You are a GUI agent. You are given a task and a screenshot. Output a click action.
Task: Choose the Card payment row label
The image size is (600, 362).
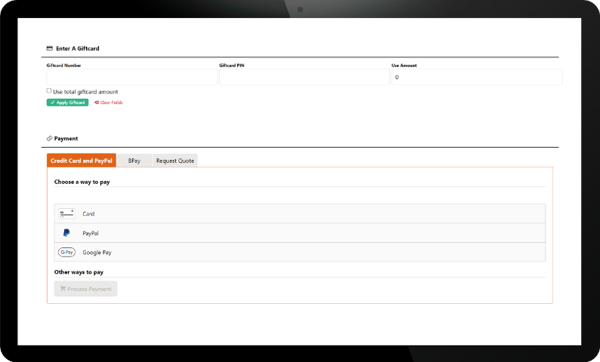tap(88, 214)
